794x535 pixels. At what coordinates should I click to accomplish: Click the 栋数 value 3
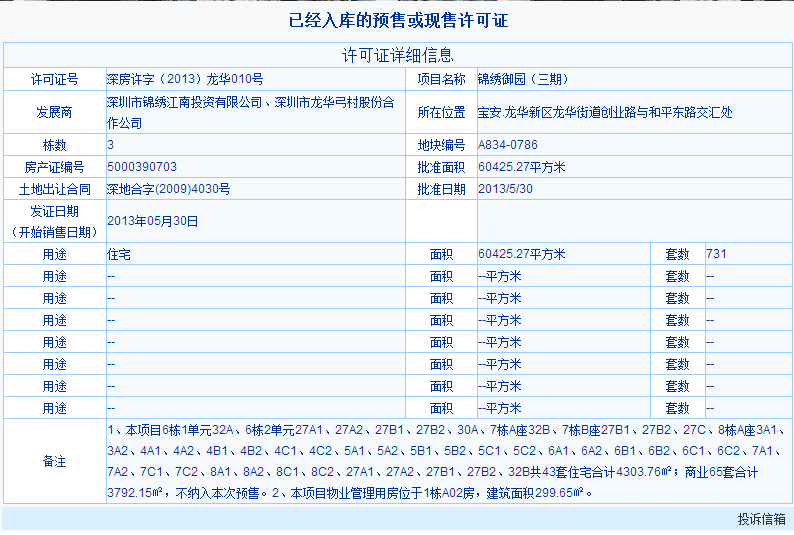pos(110,145)
